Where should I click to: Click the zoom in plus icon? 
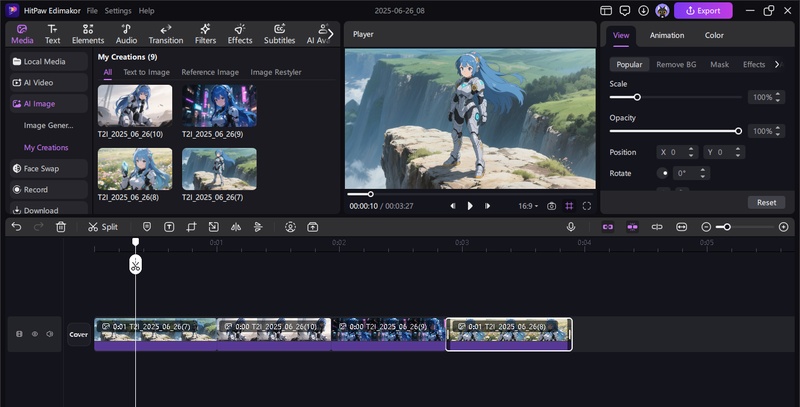(x=784, y=227)
